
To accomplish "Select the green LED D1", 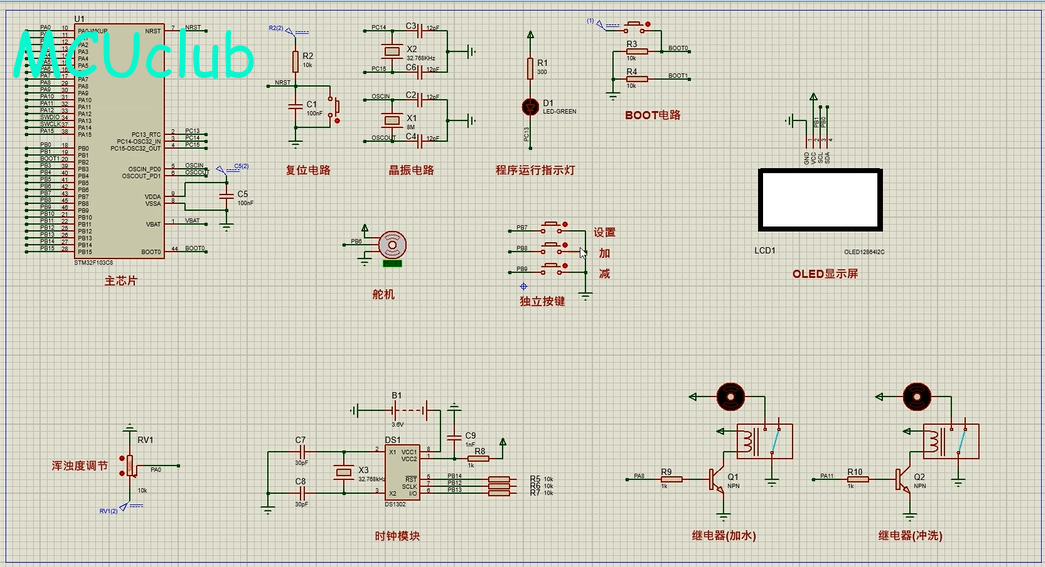I will (530, 107).
